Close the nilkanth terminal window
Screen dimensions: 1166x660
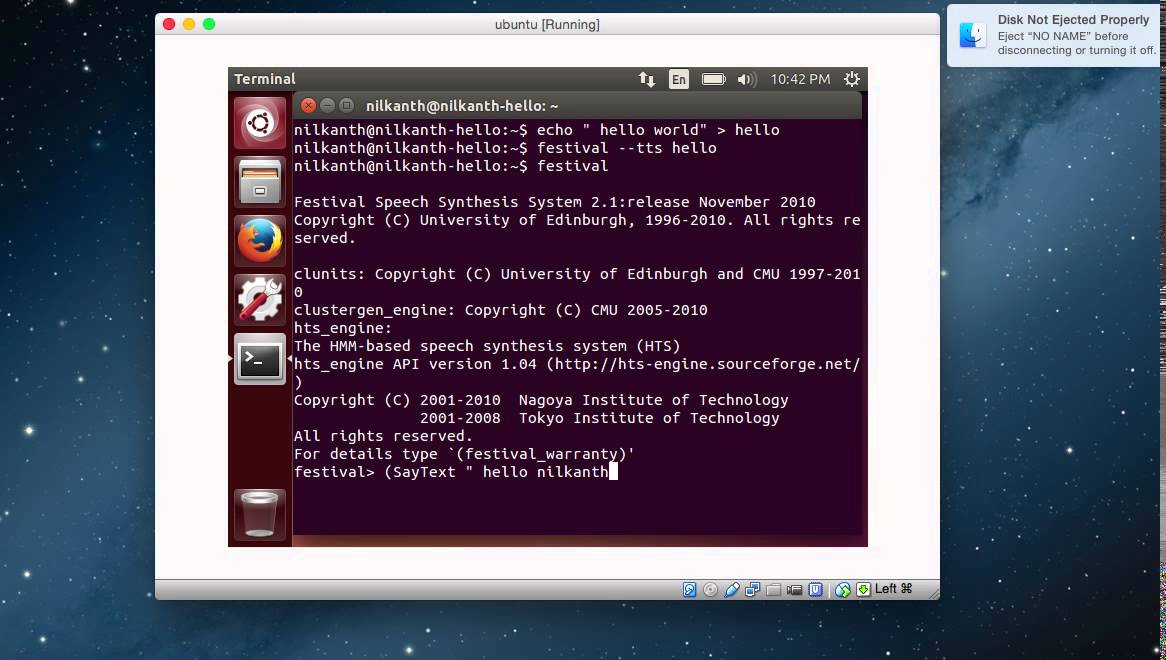(309, 106)
